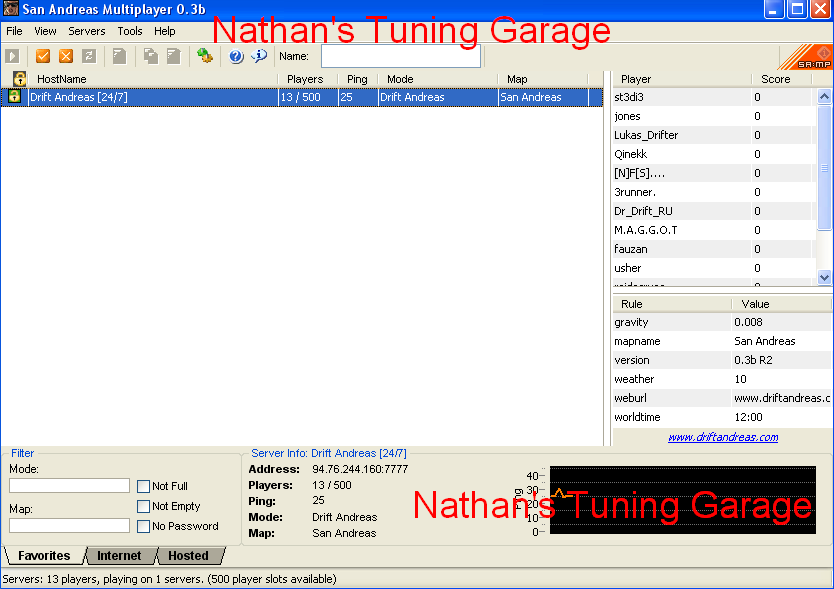Click the Add Server checkmark icon
This screenshot has width=834, height=589.
(x=43, y=56)
